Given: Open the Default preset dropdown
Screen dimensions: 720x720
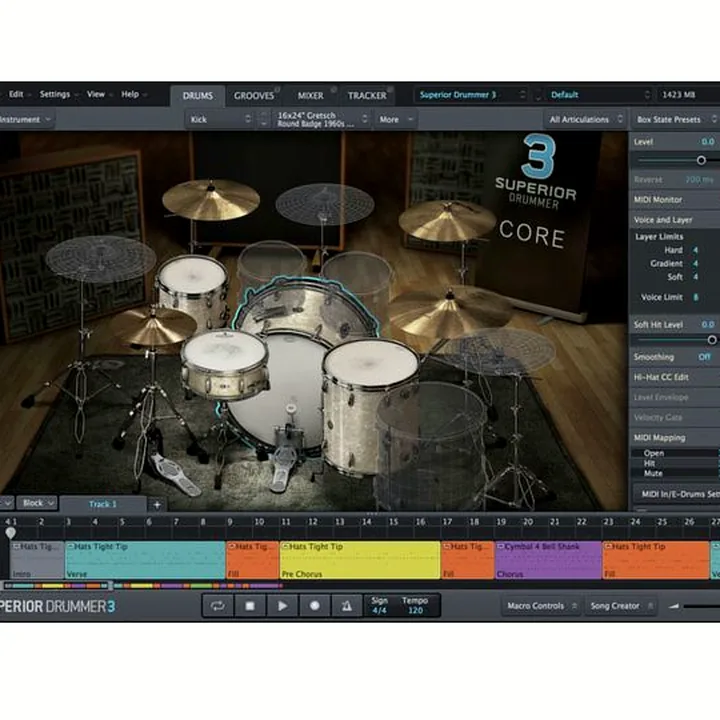Looking at the screenshot, I should coord(600,95).
